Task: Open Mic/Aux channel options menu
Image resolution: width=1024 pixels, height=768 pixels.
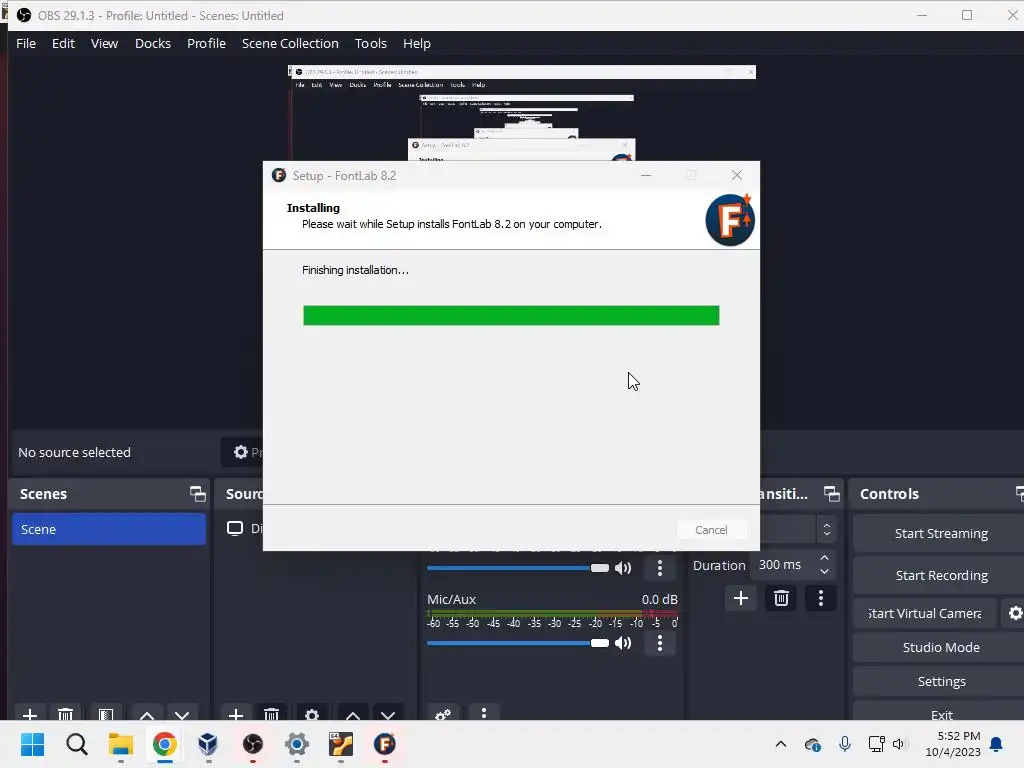Action: click(x=660, y=643)
